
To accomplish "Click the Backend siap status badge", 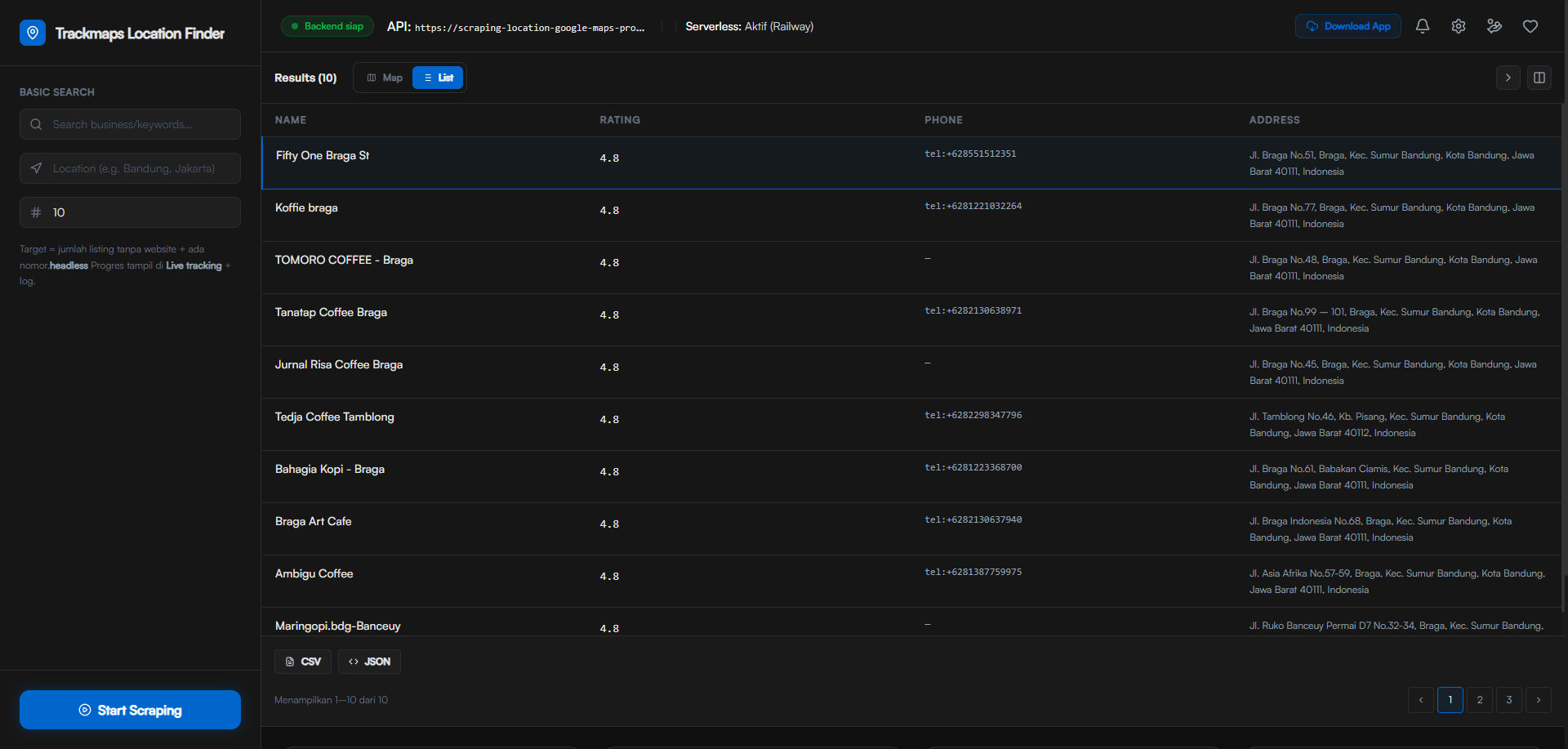I will tap(327, 26).
